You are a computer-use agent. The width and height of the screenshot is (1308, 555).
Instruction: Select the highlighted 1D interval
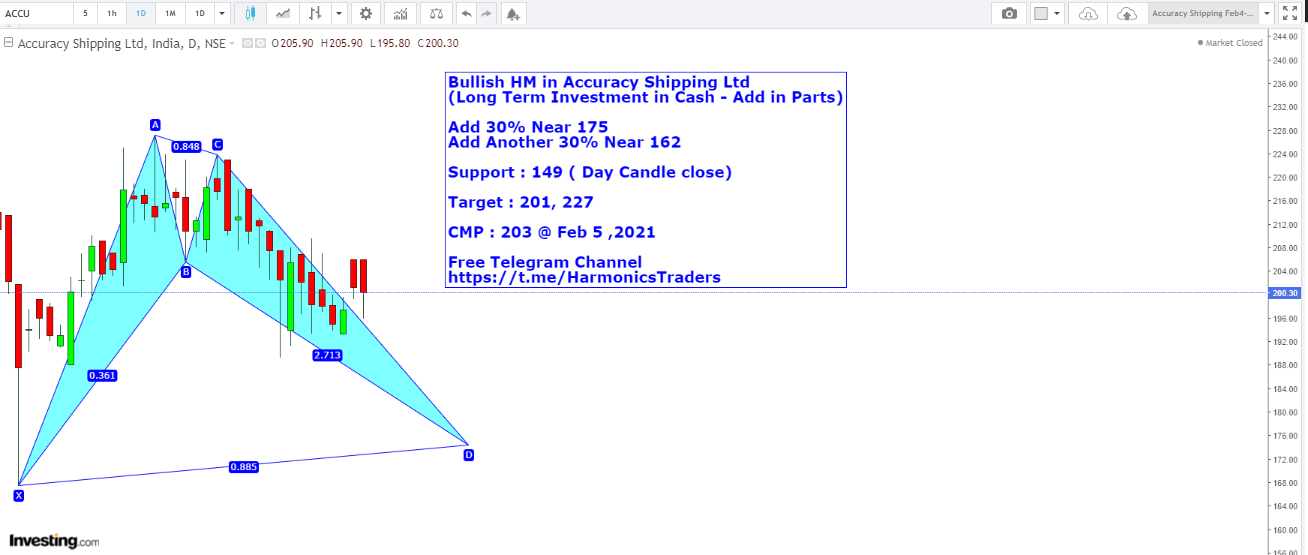click(141, 13)
